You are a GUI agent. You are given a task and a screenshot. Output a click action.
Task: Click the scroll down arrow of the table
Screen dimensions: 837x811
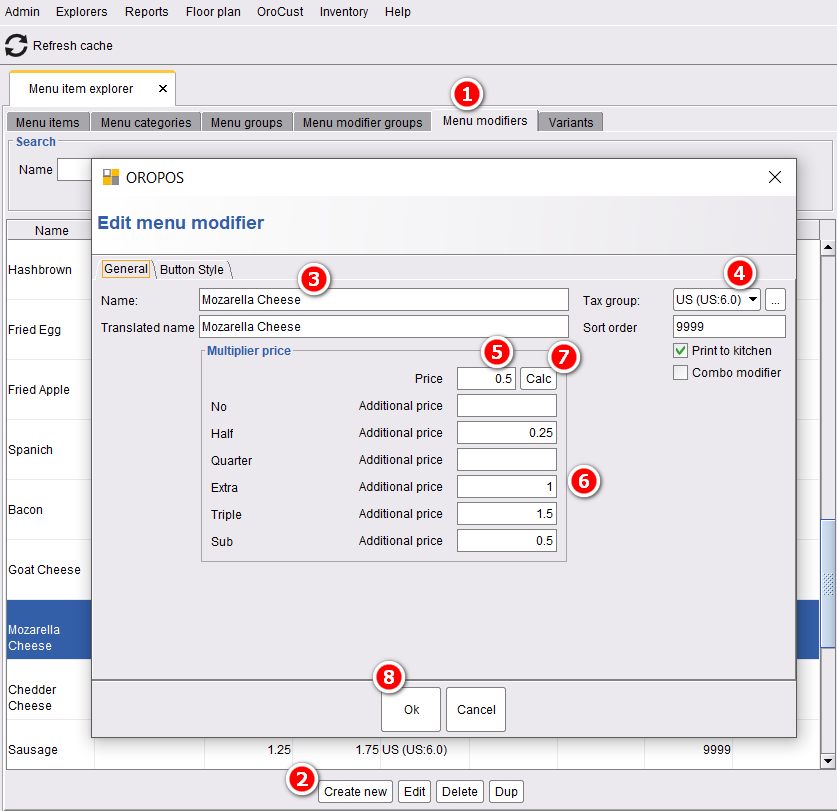tap(827, 761)
